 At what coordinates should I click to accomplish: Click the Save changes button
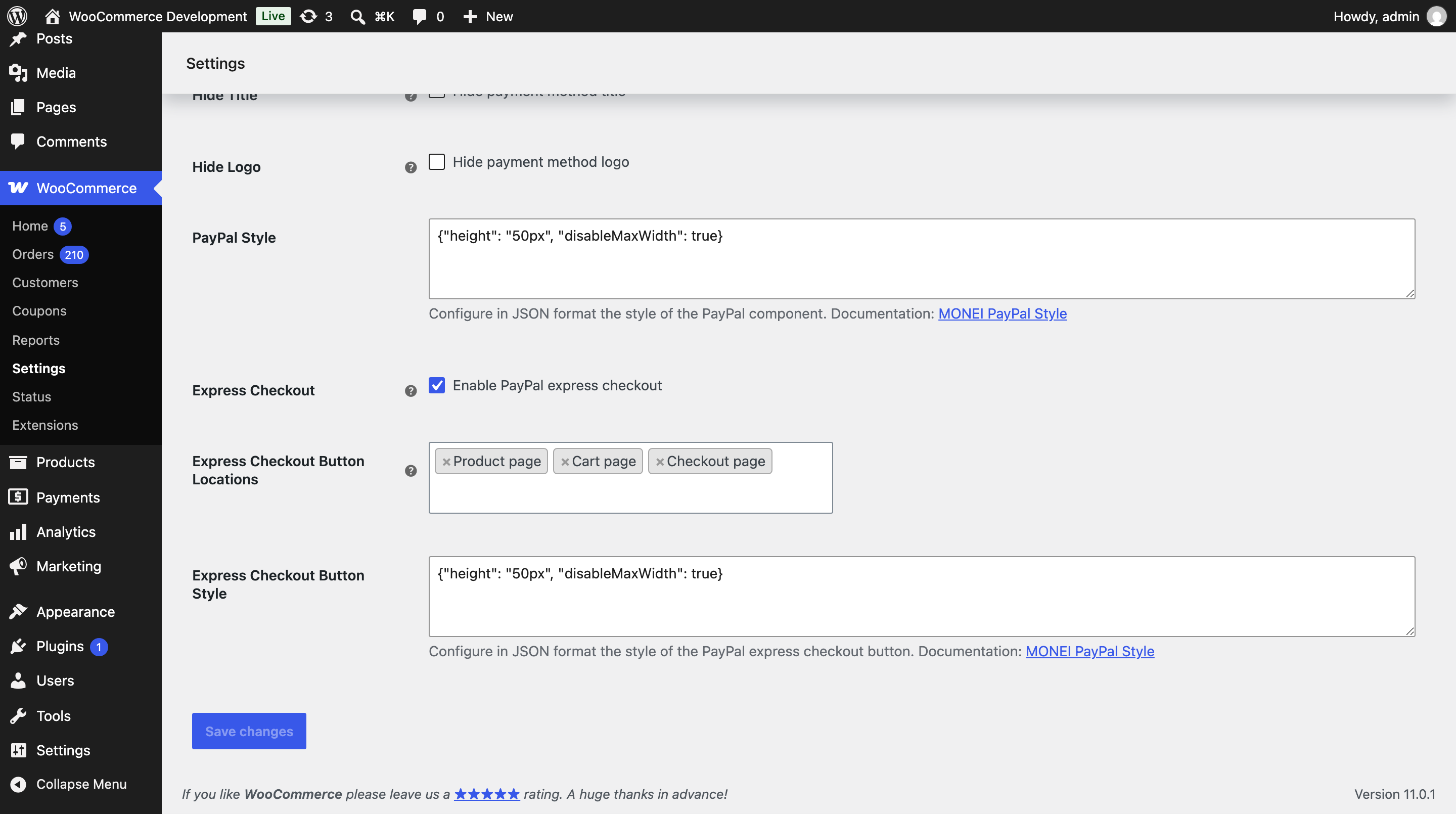249,731
